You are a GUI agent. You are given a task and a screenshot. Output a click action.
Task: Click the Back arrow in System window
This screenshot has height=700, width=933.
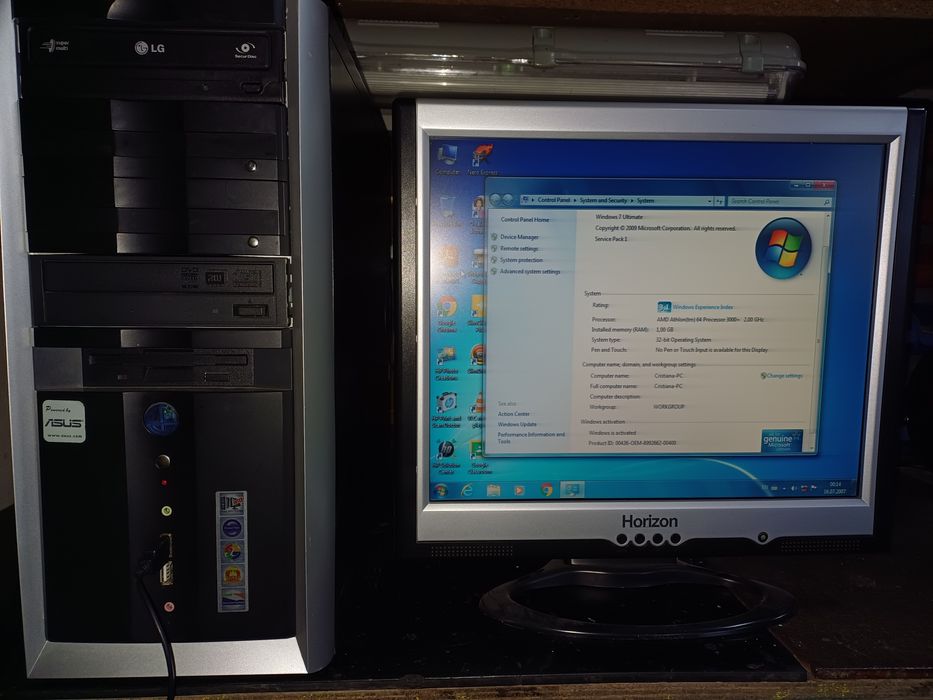(x=495, y=199)
